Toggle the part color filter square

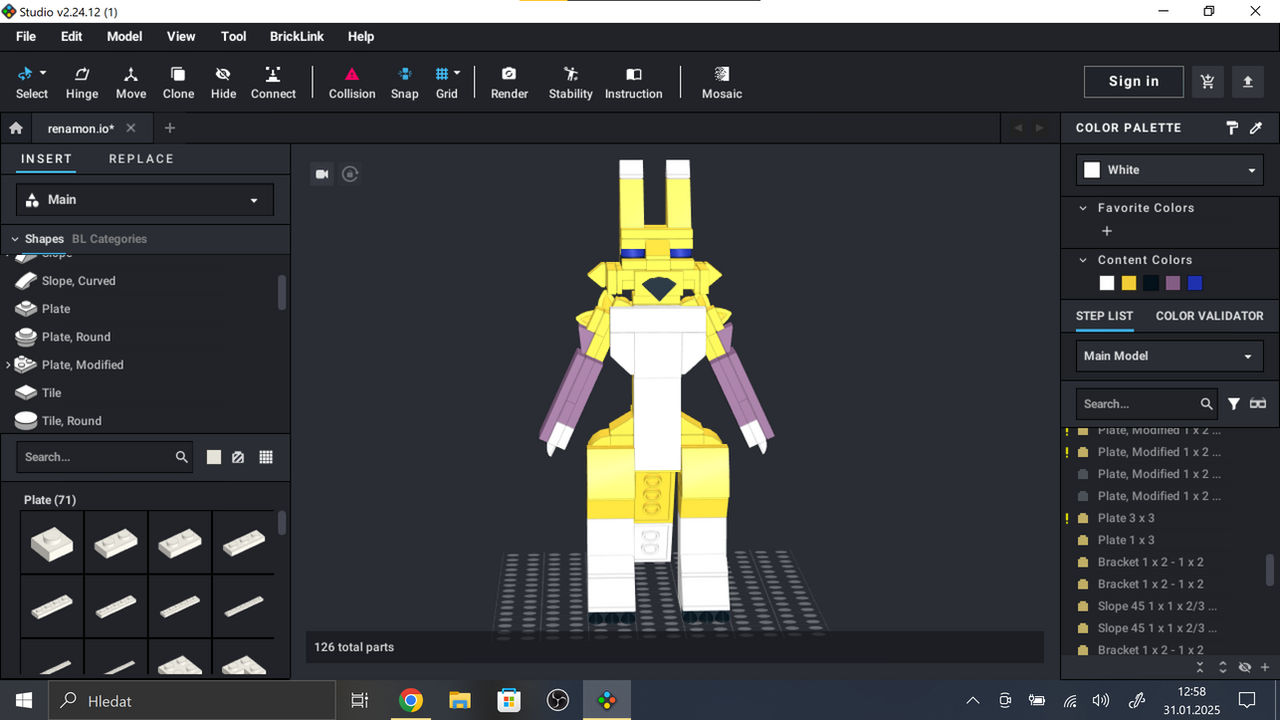click(x=214, y=457)
